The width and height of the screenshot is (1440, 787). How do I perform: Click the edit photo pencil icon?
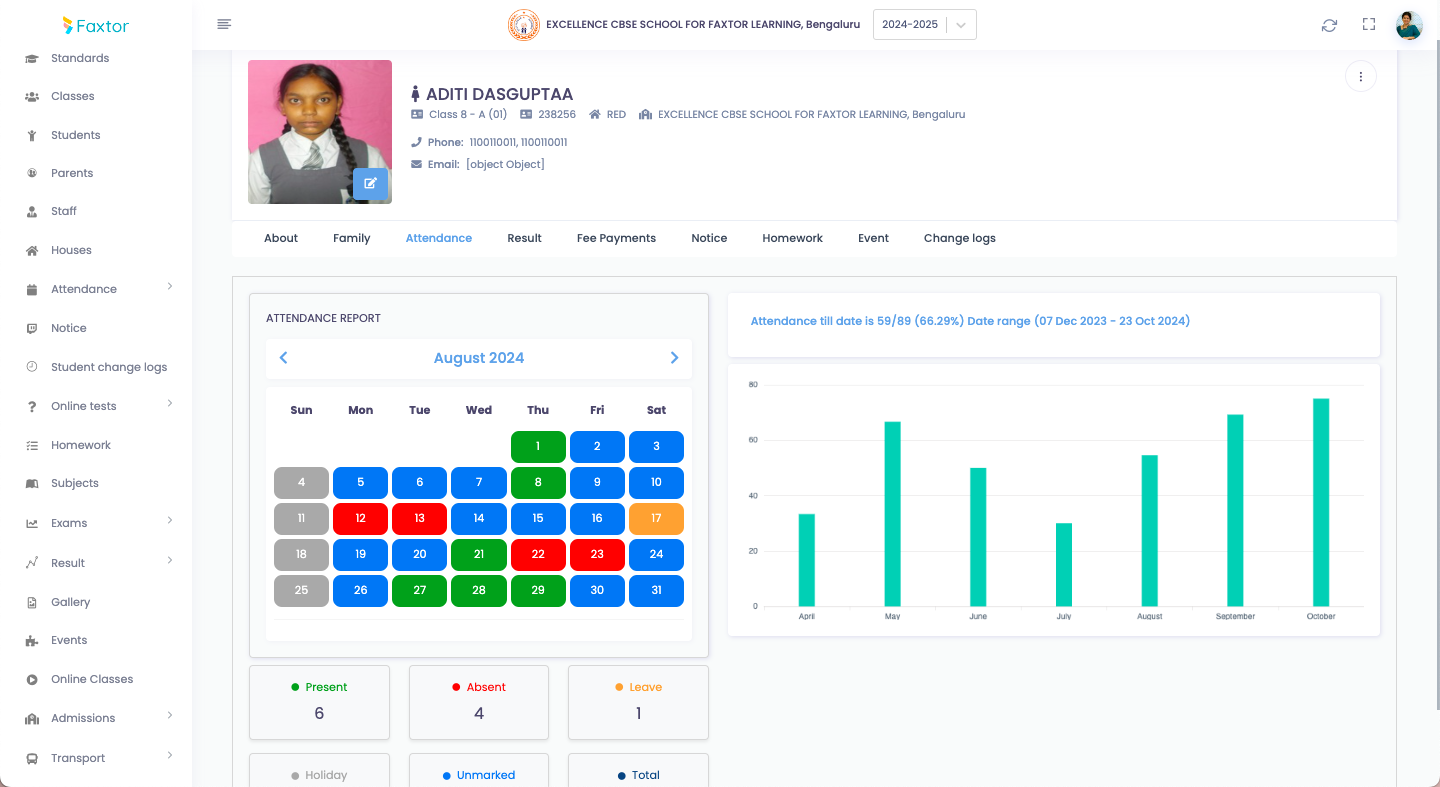click(x=370, y=184)
